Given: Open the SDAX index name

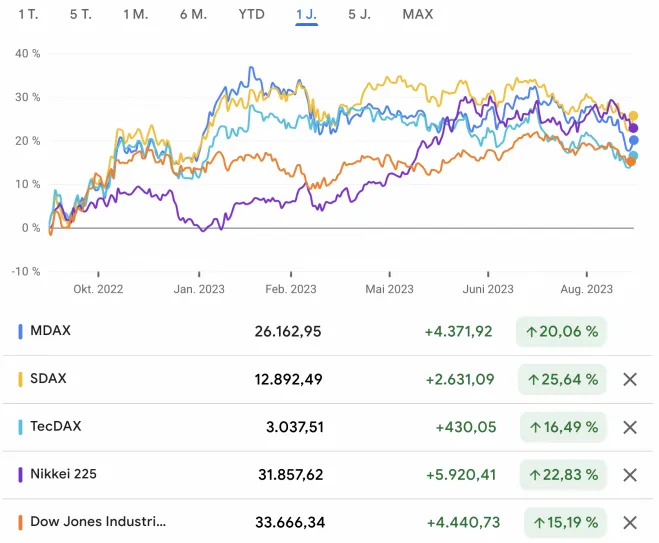Looking at the screenshot, I should pyautogui.click(x=50, y=379).
